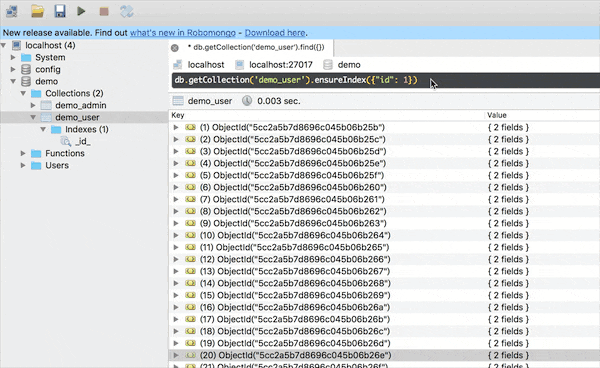This screenshot has width=600, height=368.
Task: Select the config database icon in tree
Action: pos(26,69)
